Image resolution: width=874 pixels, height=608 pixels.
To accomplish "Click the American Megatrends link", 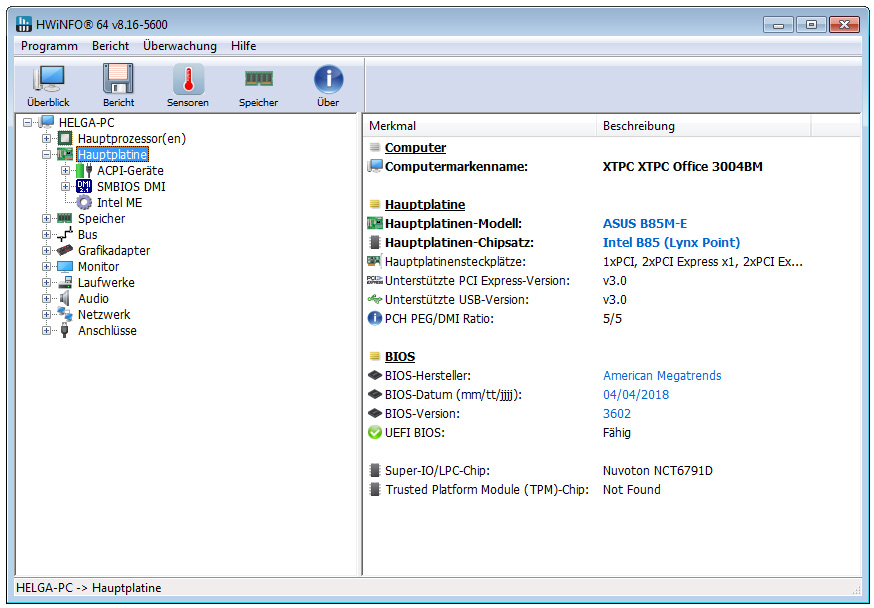I will [x=661, y=375].
